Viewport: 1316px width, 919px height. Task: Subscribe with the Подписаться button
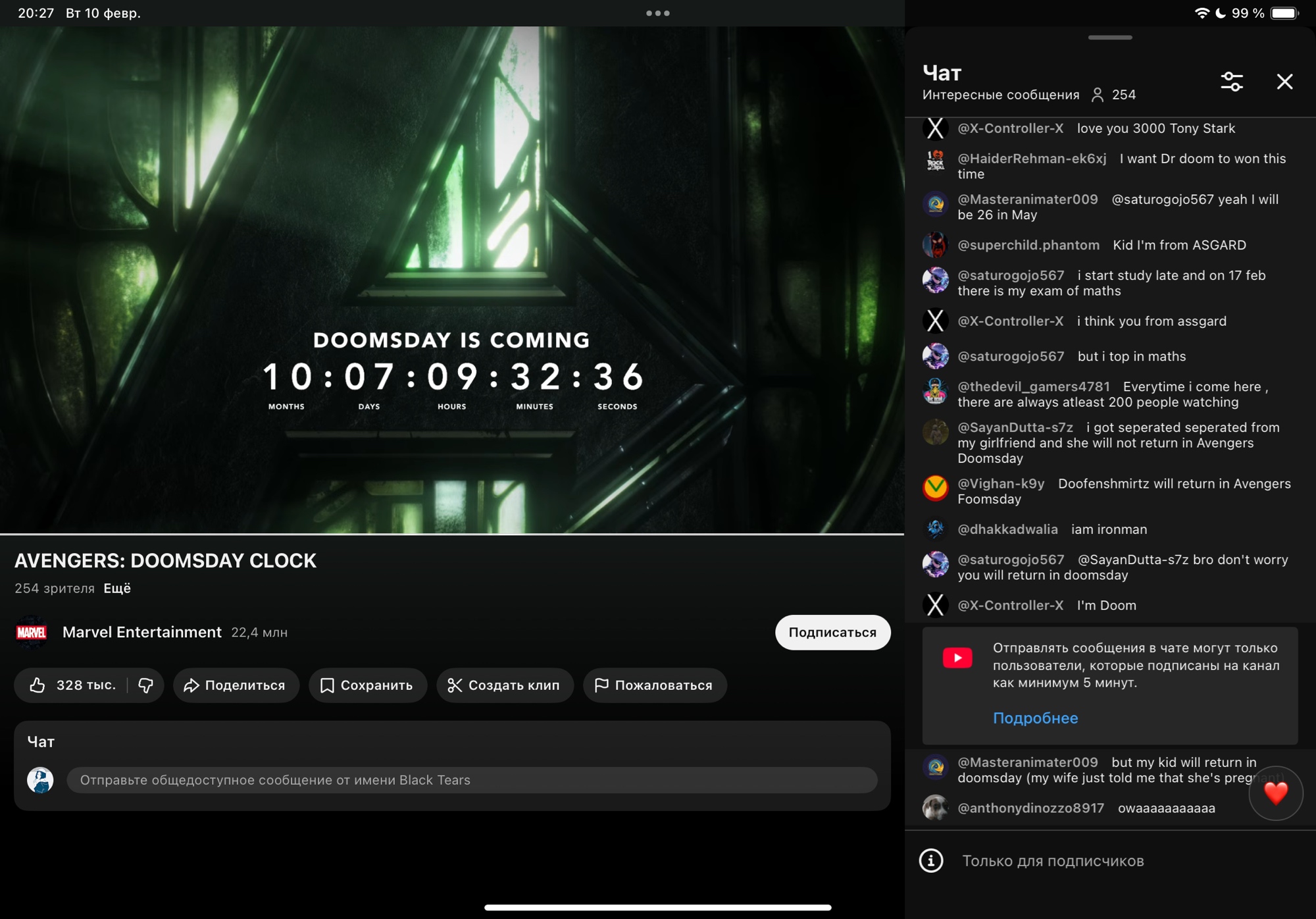[832, 633]
